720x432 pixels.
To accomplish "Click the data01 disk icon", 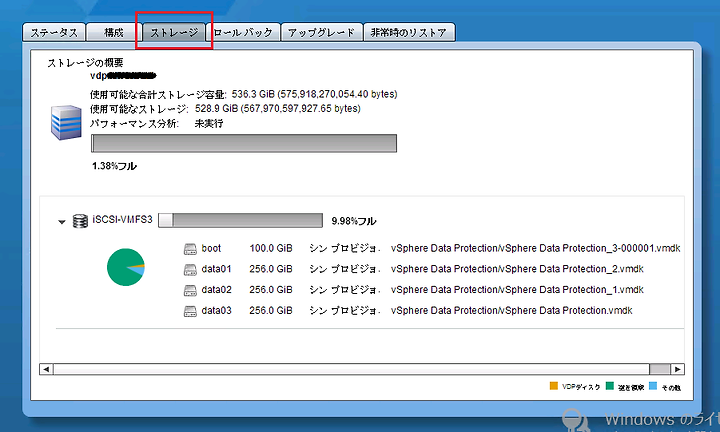I will click(190, 269).
